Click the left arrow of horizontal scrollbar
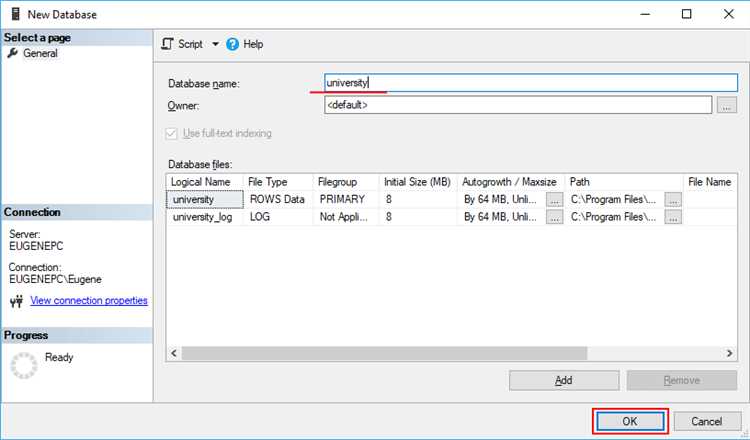 click(x=174, y=353)
